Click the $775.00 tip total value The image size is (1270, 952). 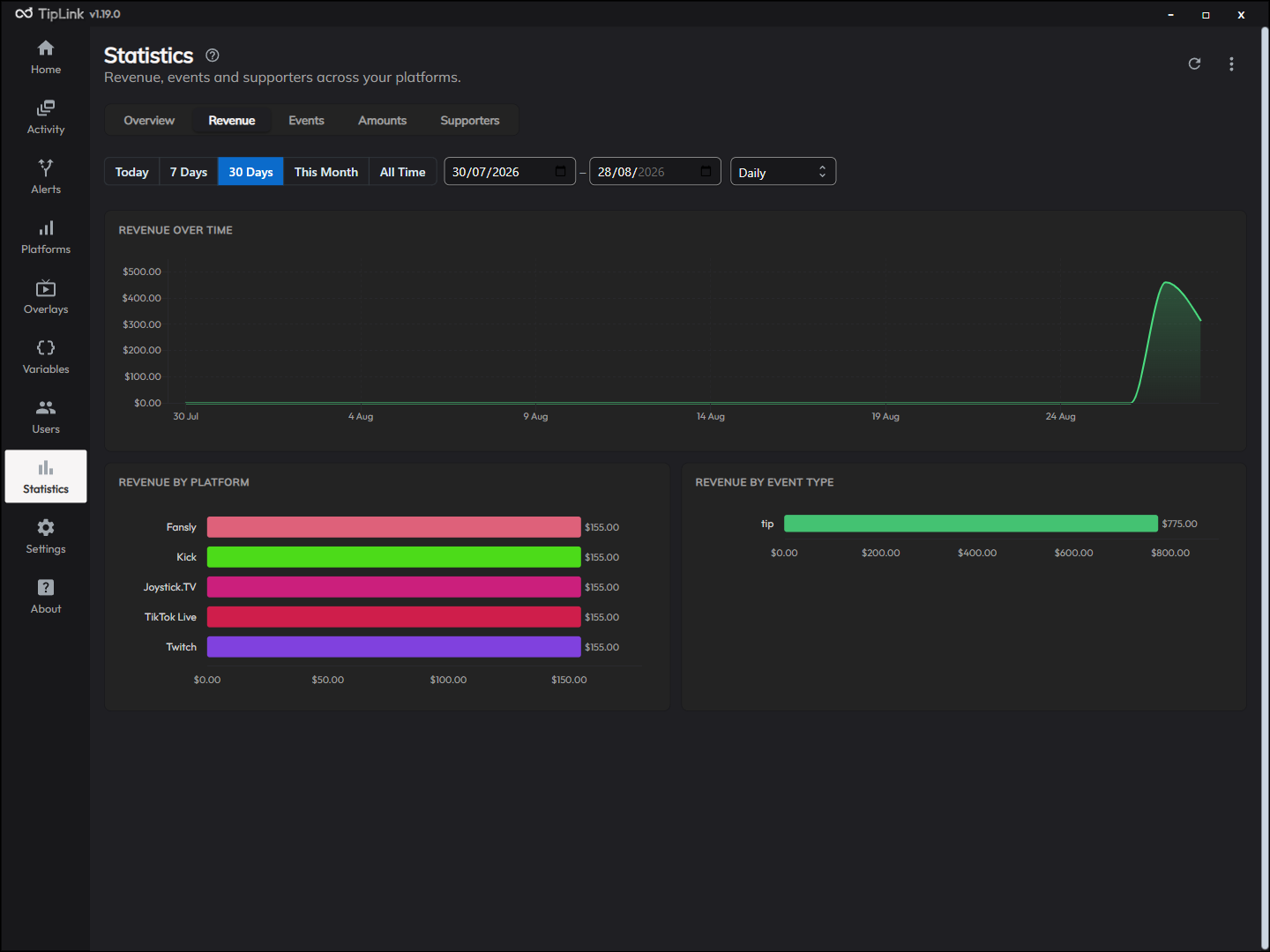coord(1179,524)
